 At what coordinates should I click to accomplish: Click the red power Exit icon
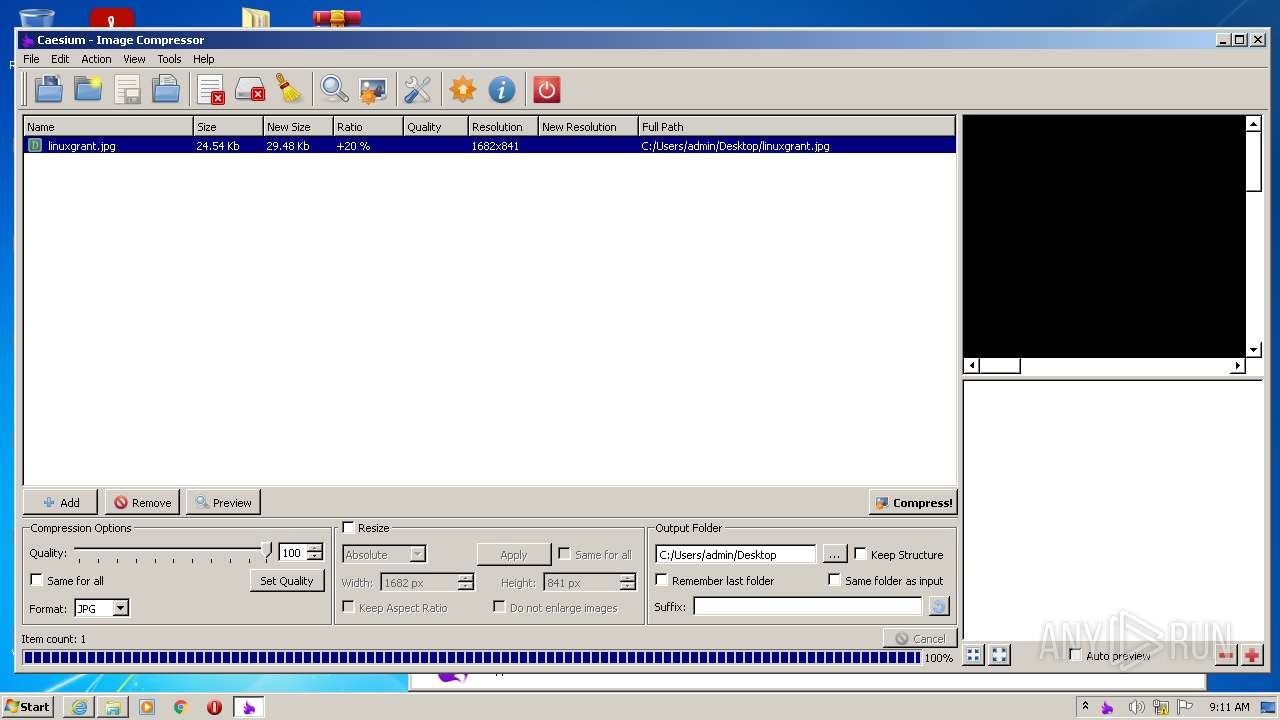(x=546, y=90)
